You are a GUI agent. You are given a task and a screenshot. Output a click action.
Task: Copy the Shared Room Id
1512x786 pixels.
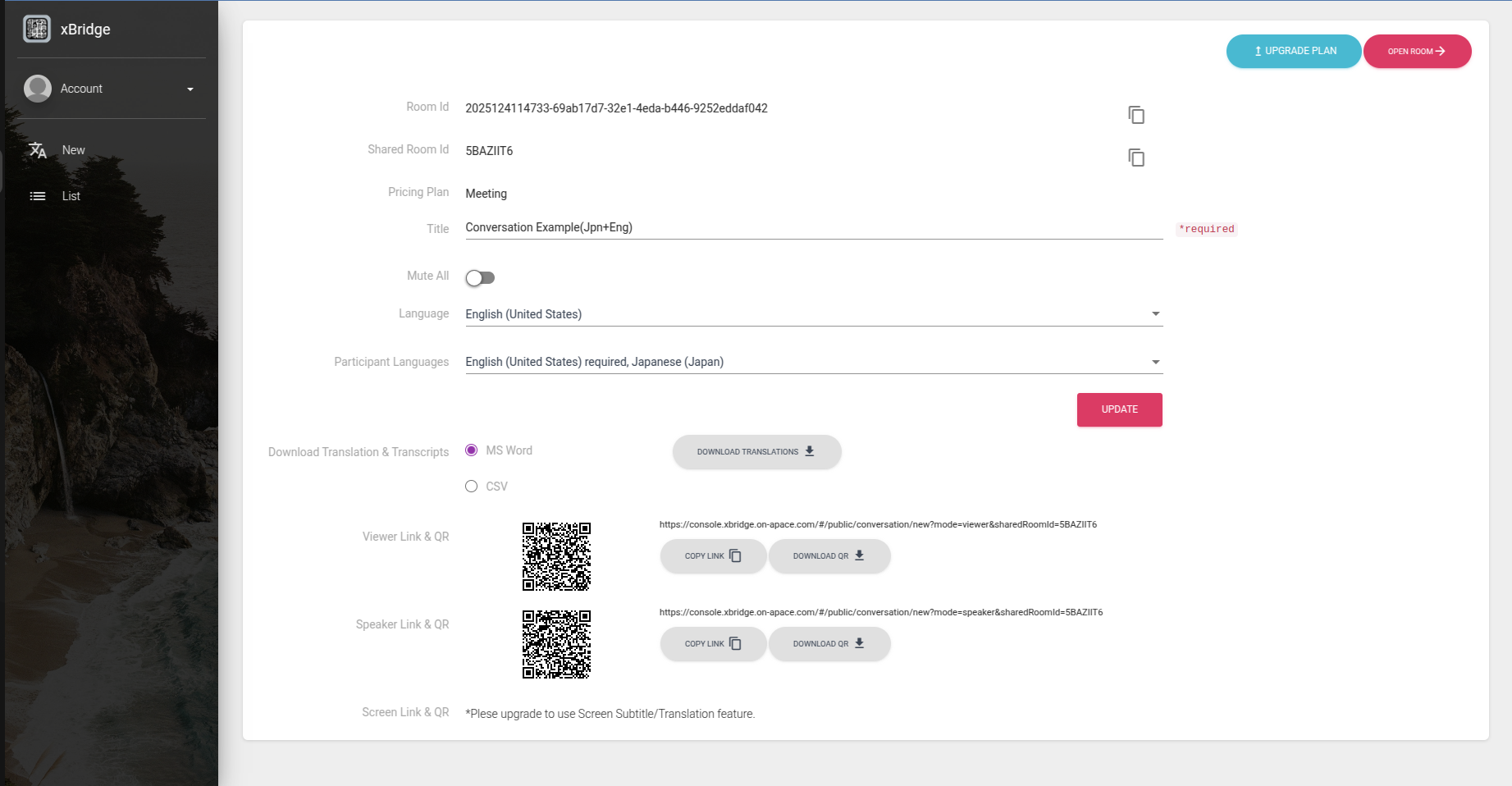pyautogui.click(x=1135, y=158)
